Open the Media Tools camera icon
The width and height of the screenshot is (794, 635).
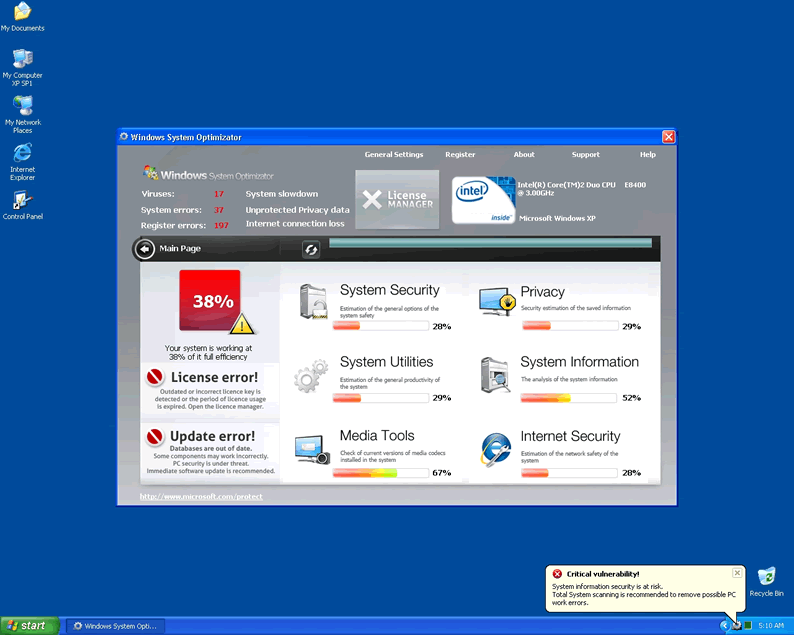tap(312, 449)
